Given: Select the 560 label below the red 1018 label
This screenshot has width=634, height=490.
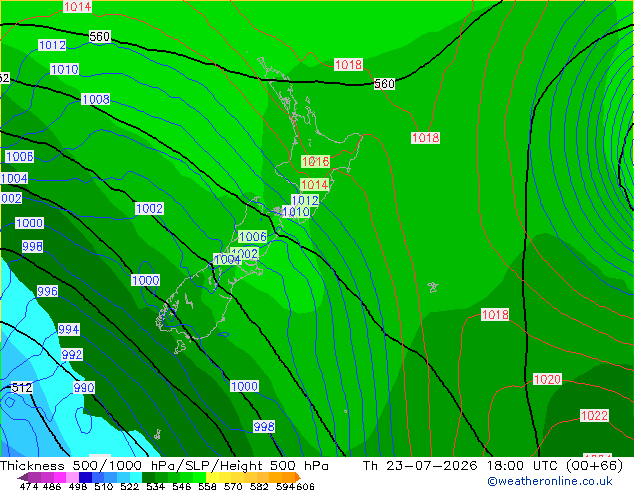Looking at the screenshot, I should coord(384,84).
